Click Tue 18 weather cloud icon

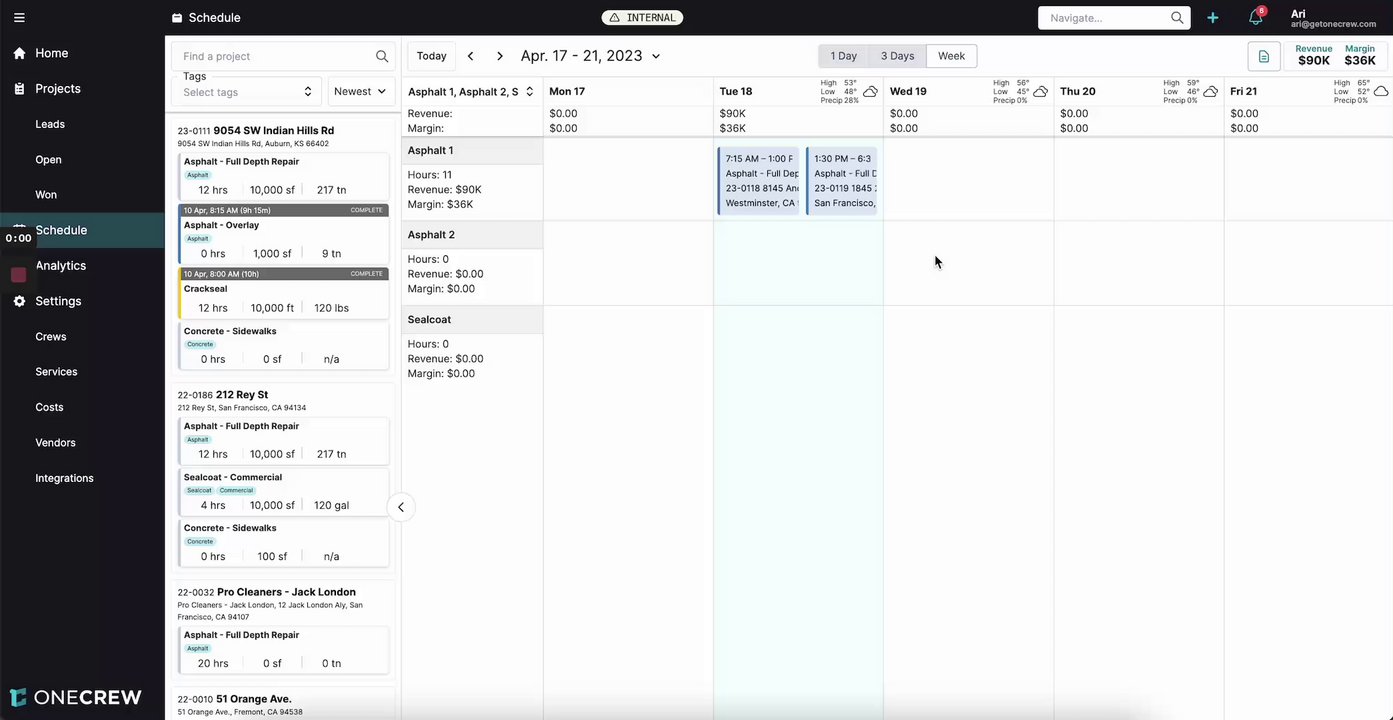tap(870, 91)
